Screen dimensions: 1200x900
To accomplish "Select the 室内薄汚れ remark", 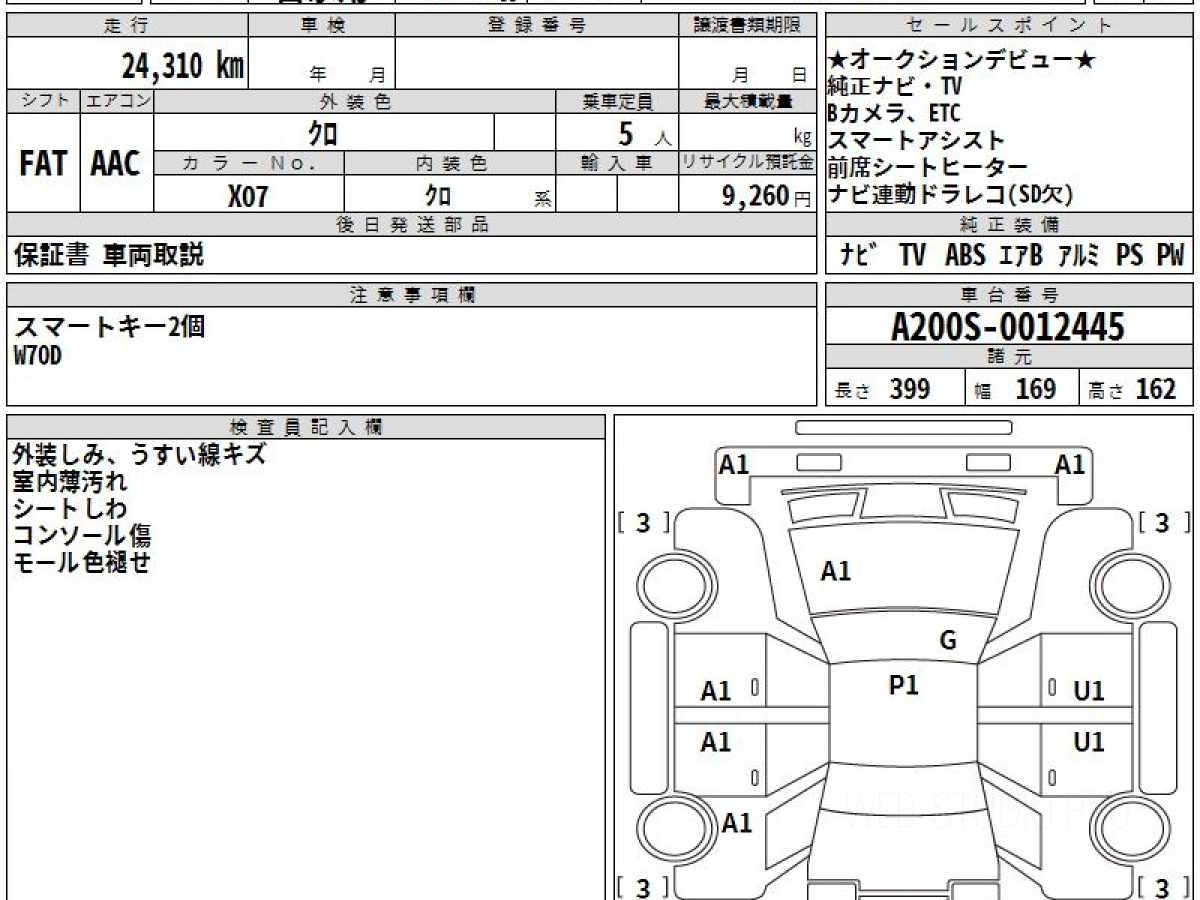I will click(x=70, y=481).
